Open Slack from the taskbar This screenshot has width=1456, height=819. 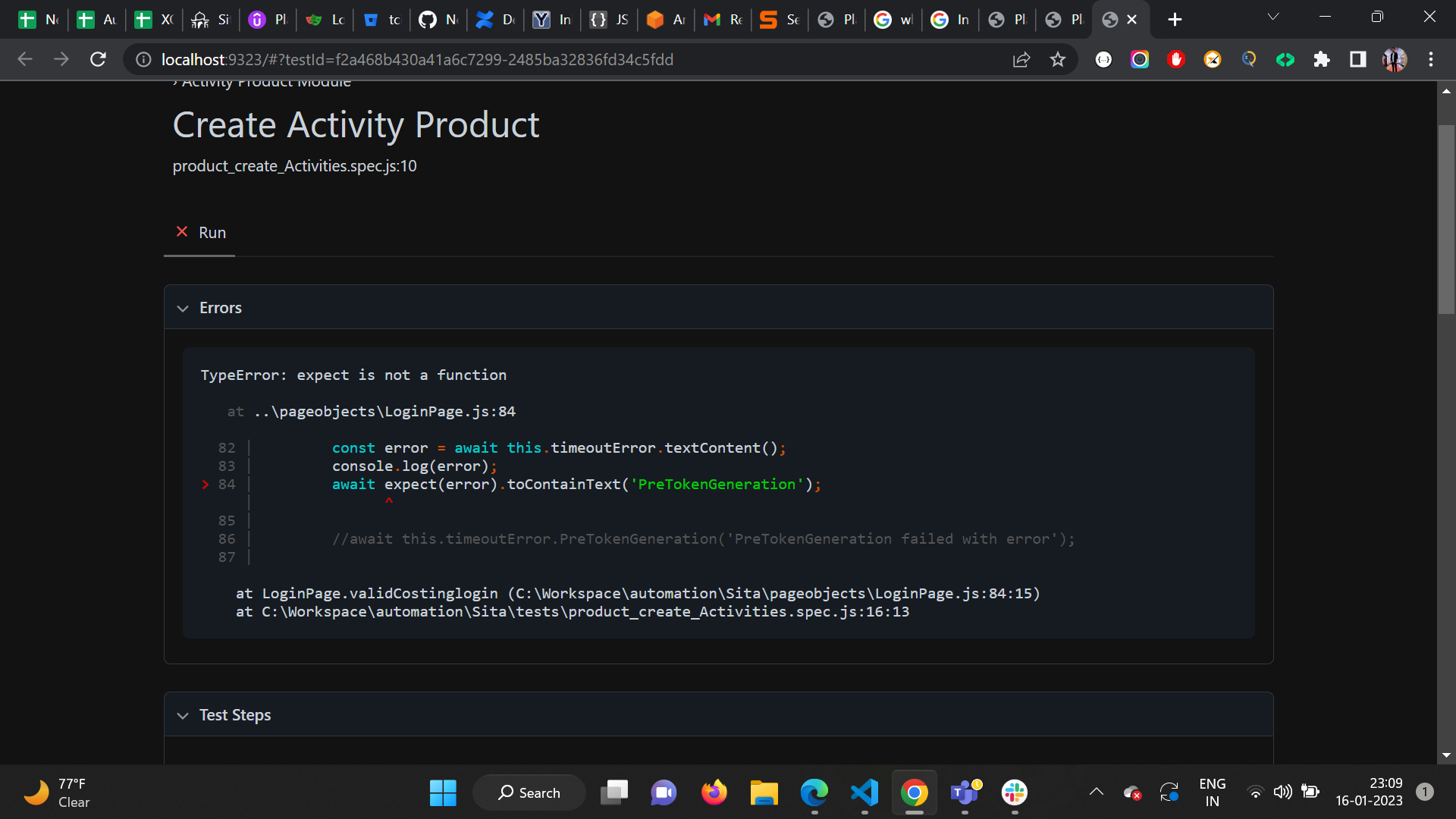[x=1015, y=792]
